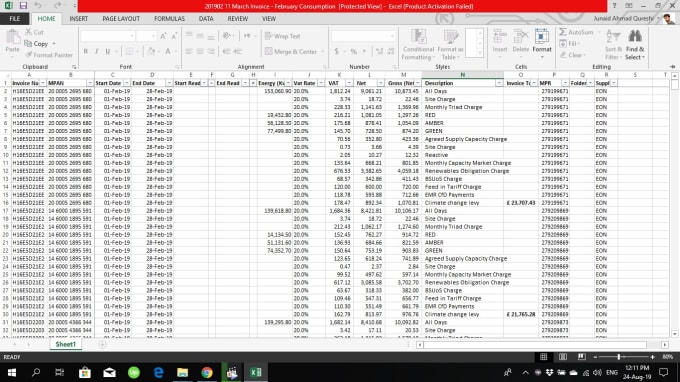
Task: Click the Cut scissors icon
Action: click(x=28, y=32)
